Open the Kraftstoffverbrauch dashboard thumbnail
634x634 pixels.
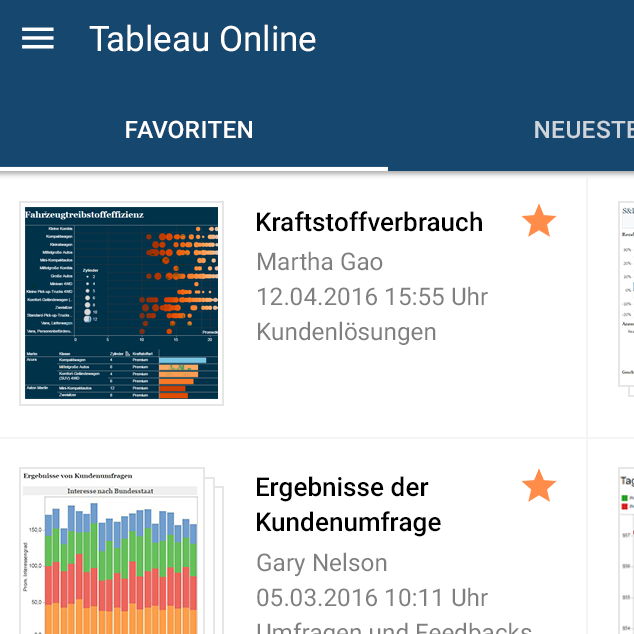[x=121, y=303]
